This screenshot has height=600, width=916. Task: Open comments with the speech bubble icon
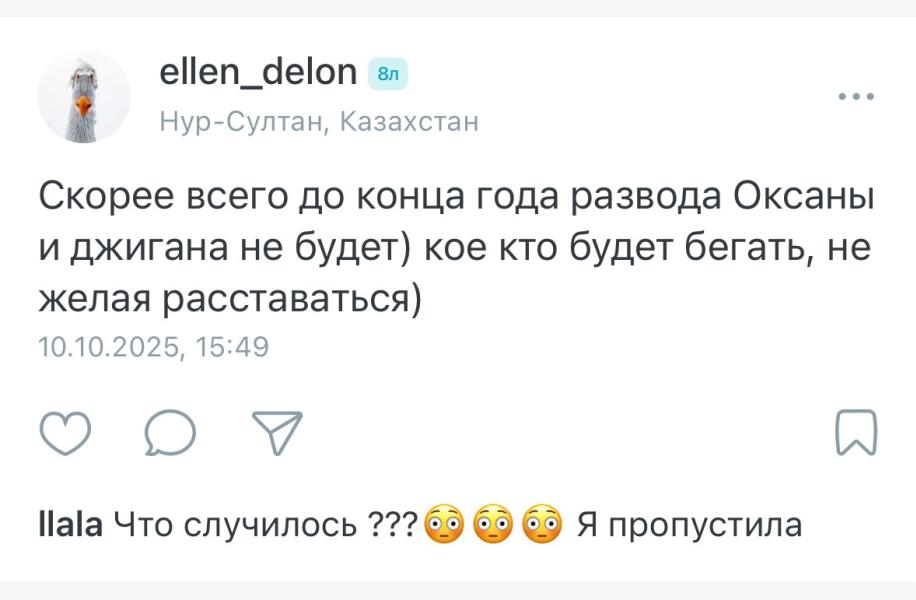point(169,433)
